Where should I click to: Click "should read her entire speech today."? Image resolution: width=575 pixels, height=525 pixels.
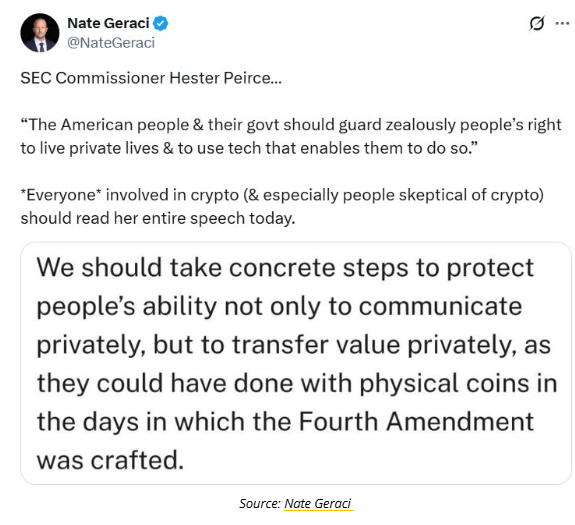(158, 219)
